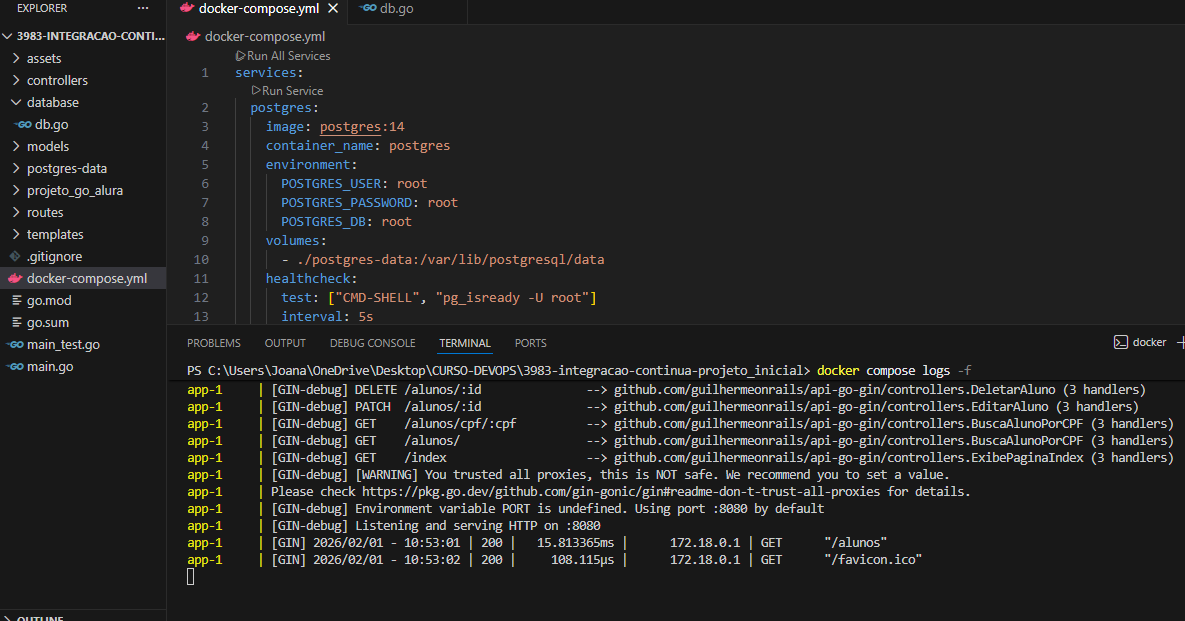This screenshot has width=1185, height=621.
Task: Click the docker terminal shell icon
Action: pos(1121,342)
